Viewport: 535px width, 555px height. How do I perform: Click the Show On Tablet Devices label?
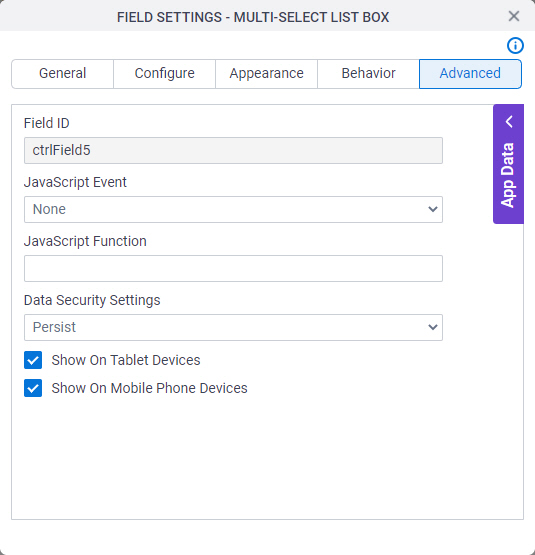[x=126, y=360]
